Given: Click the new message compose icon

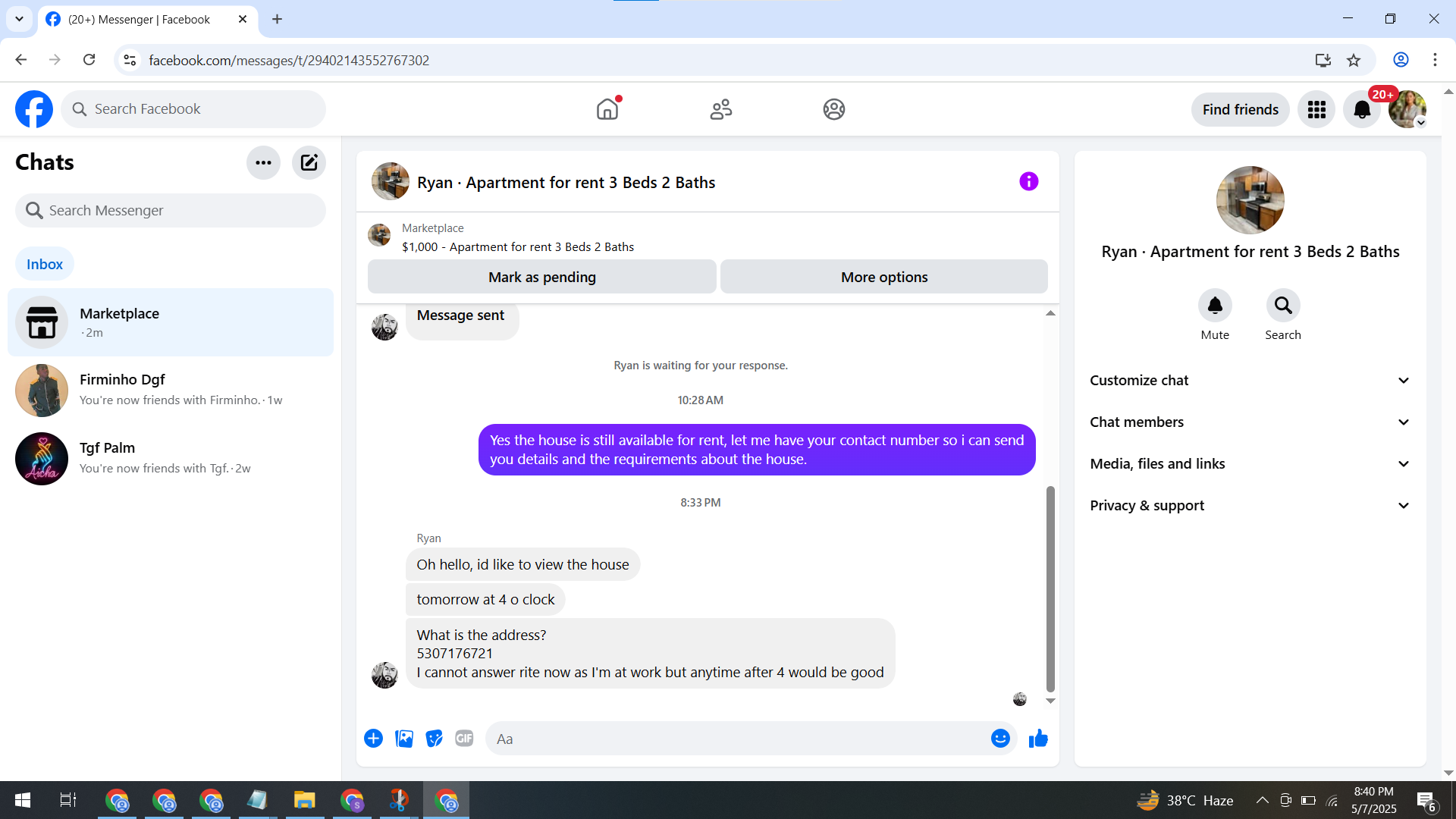Looking at the screenshot, I should tap(309, 162).
